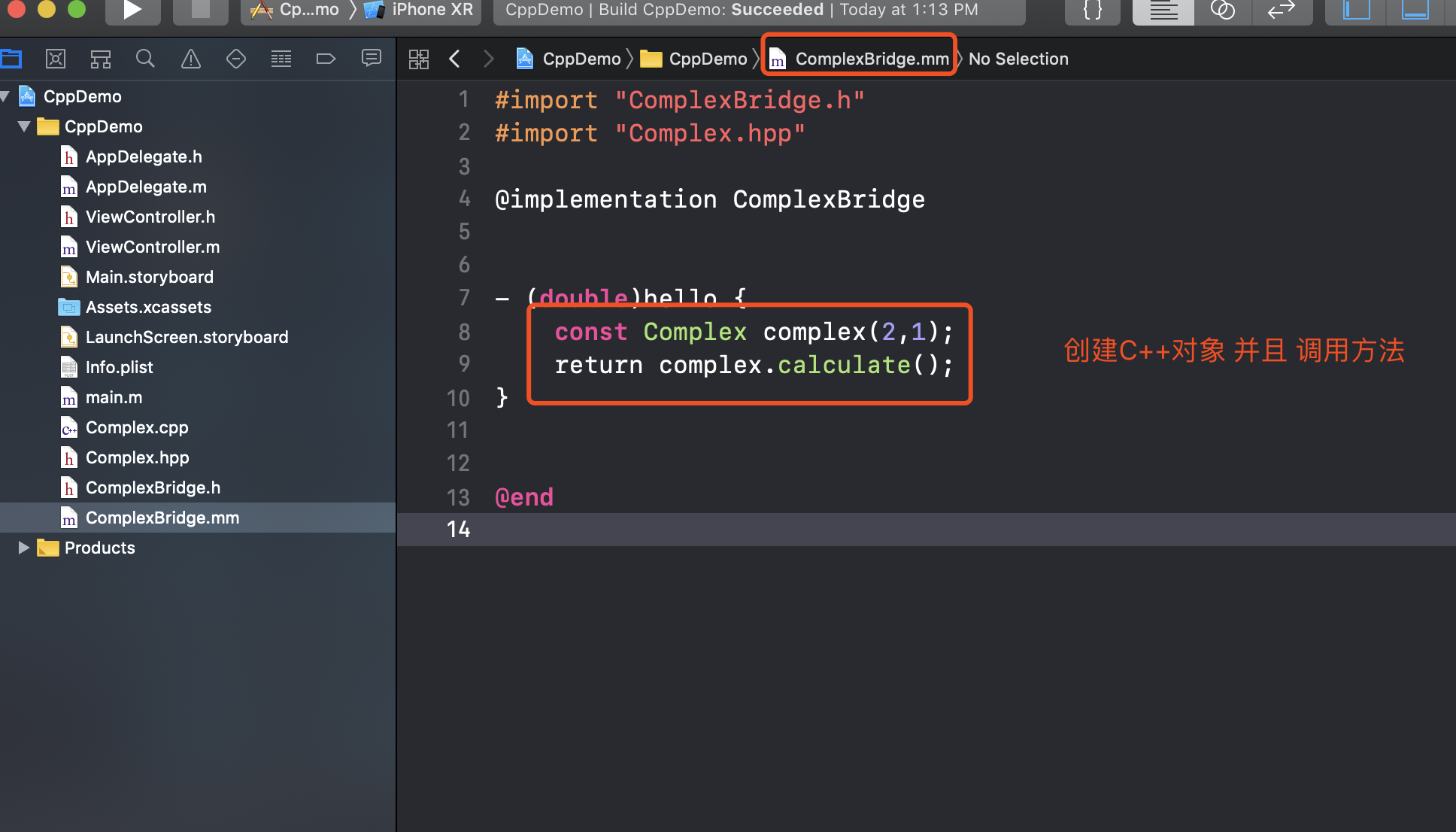Open the symbol navigator icon

[x=101, y=59]
